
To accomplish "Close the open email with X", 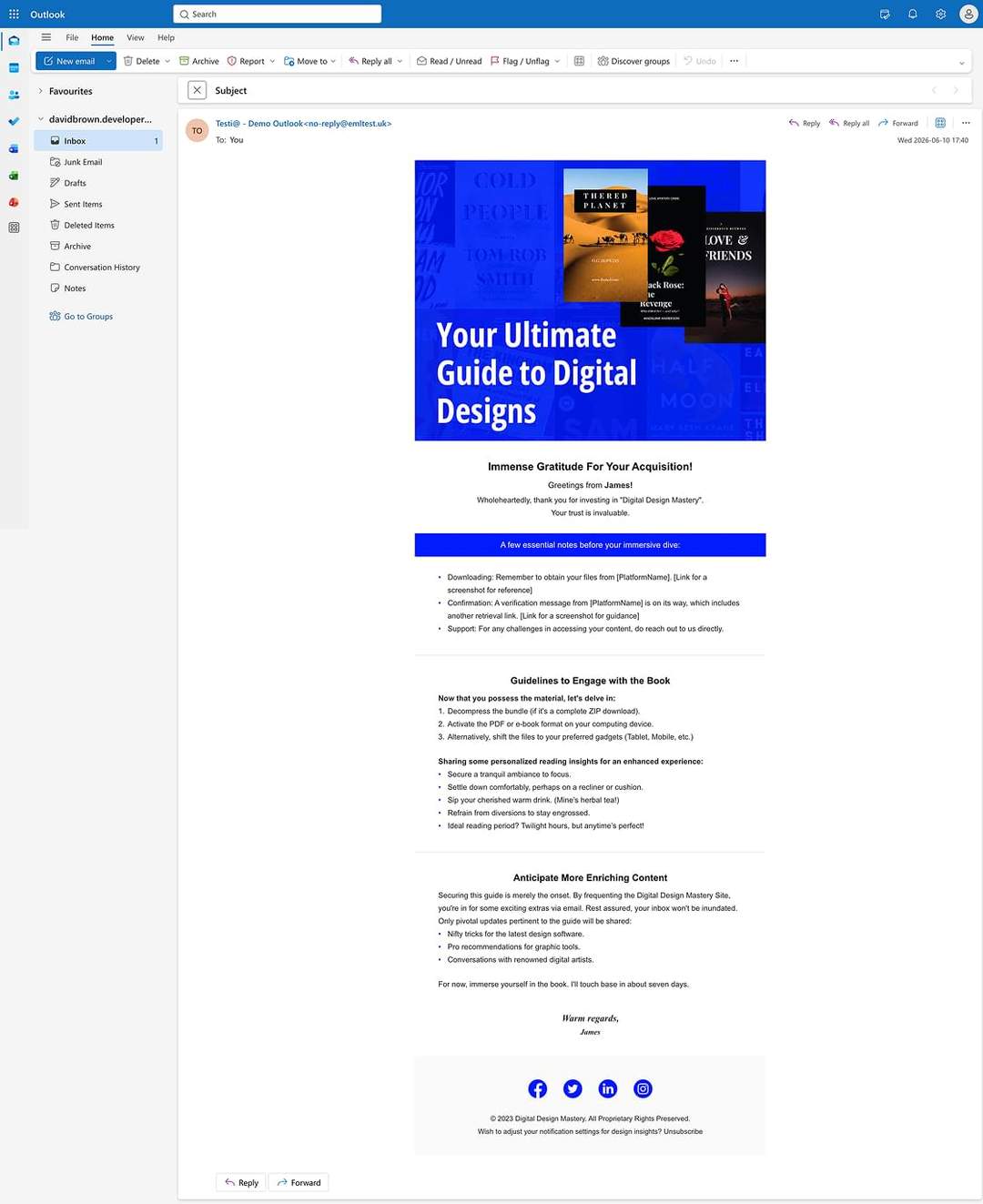I will [x=197, y=90].
